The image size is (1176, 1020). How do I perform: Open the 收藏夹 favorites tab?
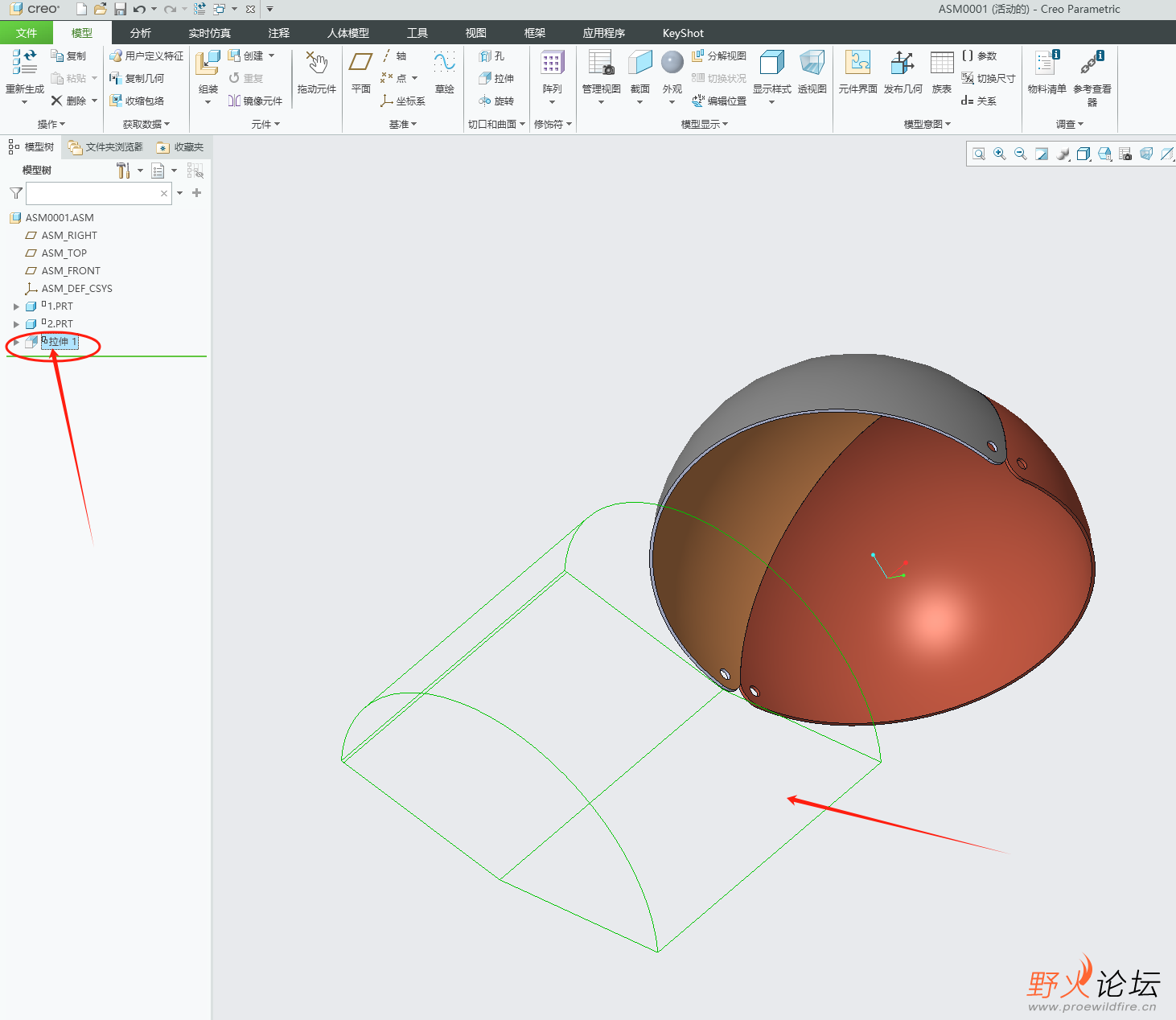tap(180, 147)
